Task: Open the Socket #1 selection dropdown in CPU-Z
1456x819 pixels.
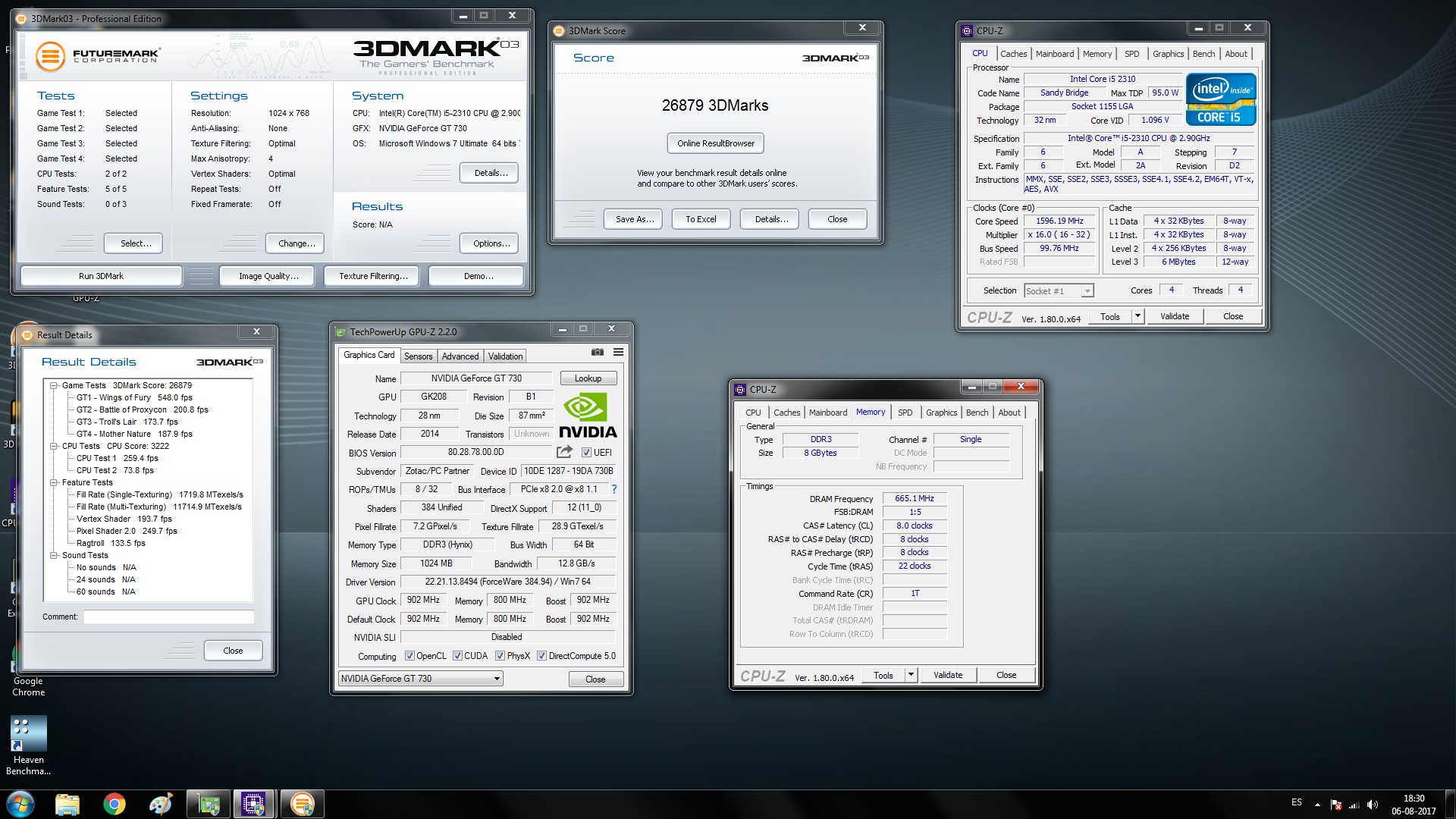Action: pyautogui.click(x=1059, y=291)
